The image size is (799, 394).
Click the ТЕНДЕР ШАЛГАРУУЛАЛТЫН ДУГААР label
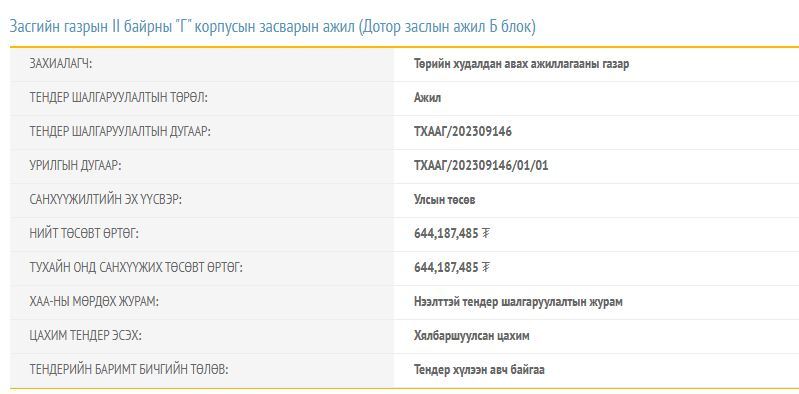point(120,132)
